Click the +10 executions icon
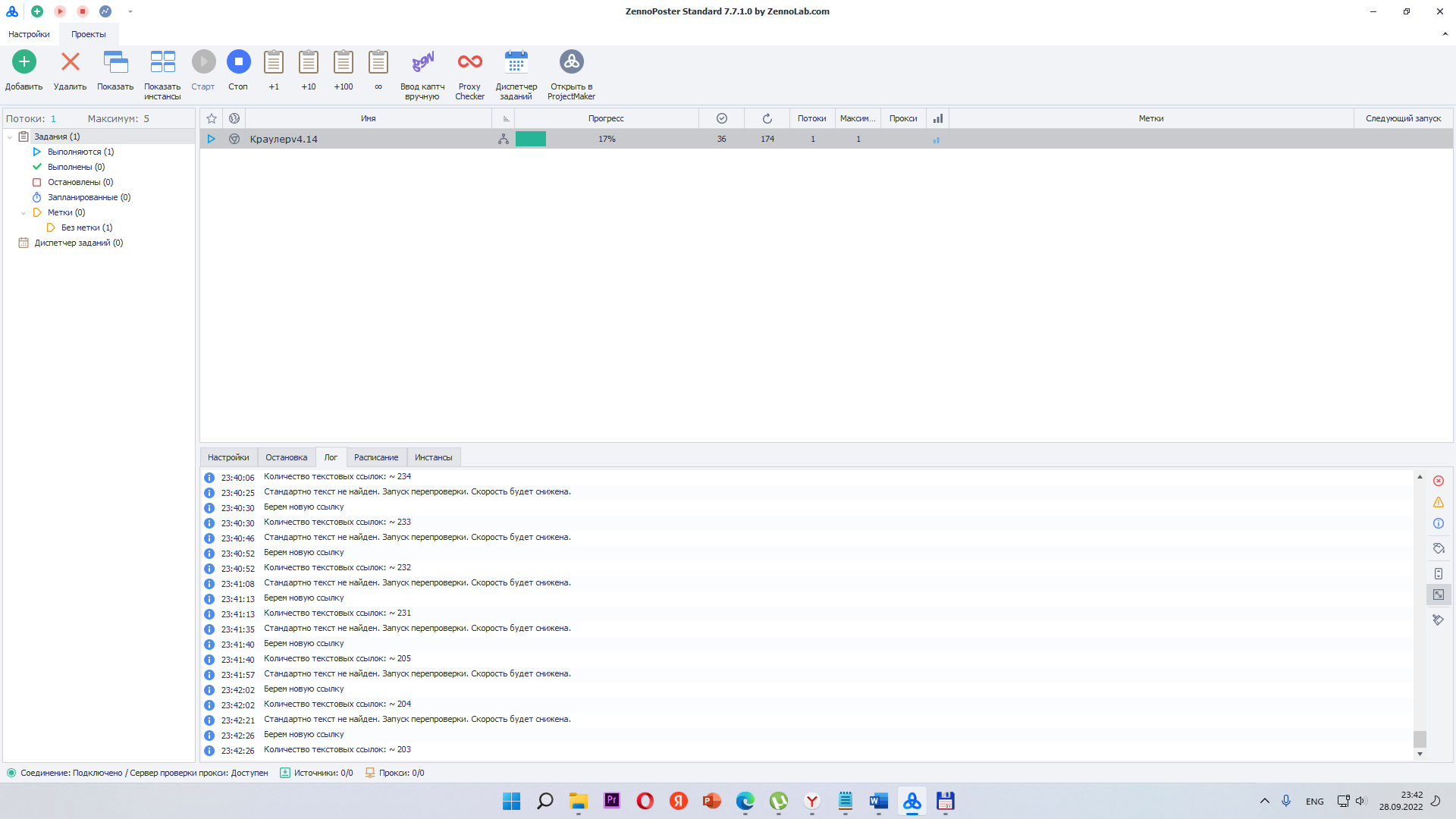1456x819 pixels. pos(309,62)
